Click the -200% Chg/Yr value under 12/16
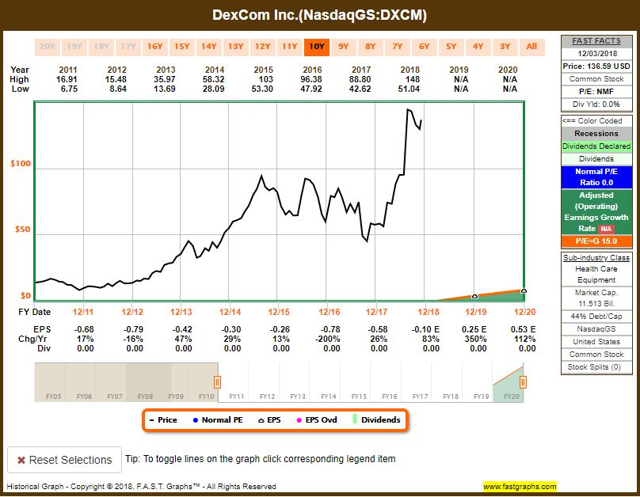Screen dimensions: 640x497 (x=329, y=339)
